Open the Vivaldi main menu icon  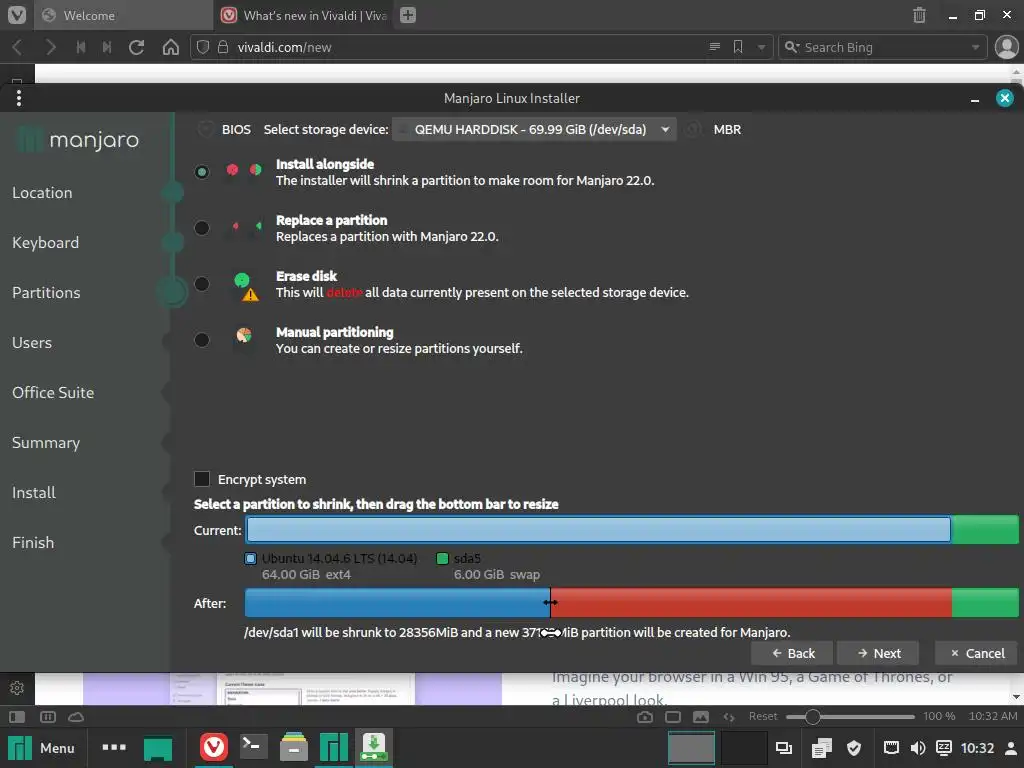tap(17, 15)
